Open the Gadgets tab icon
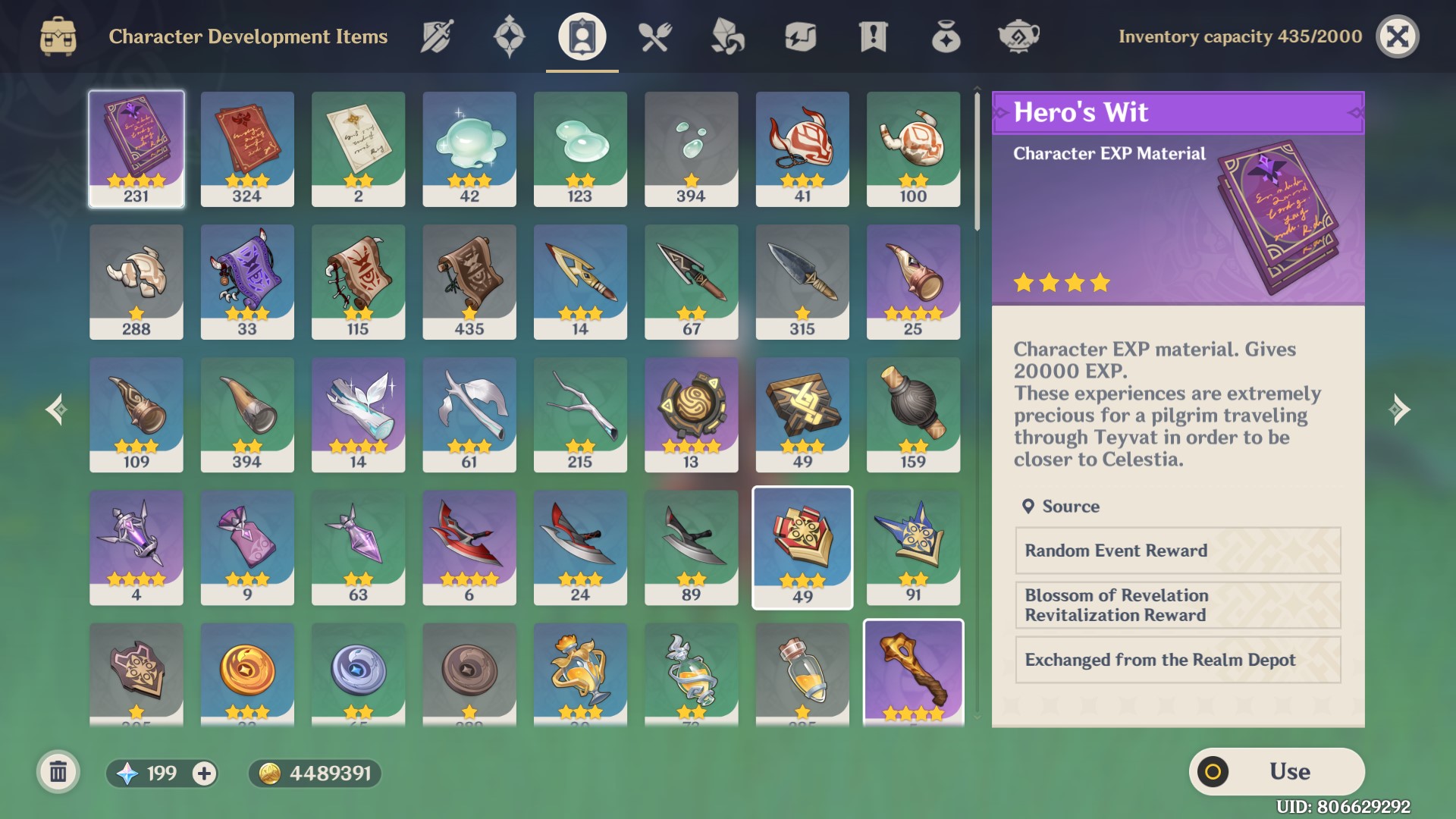Viewport: 1456px width, 819px height. click(x=800, y=36)
